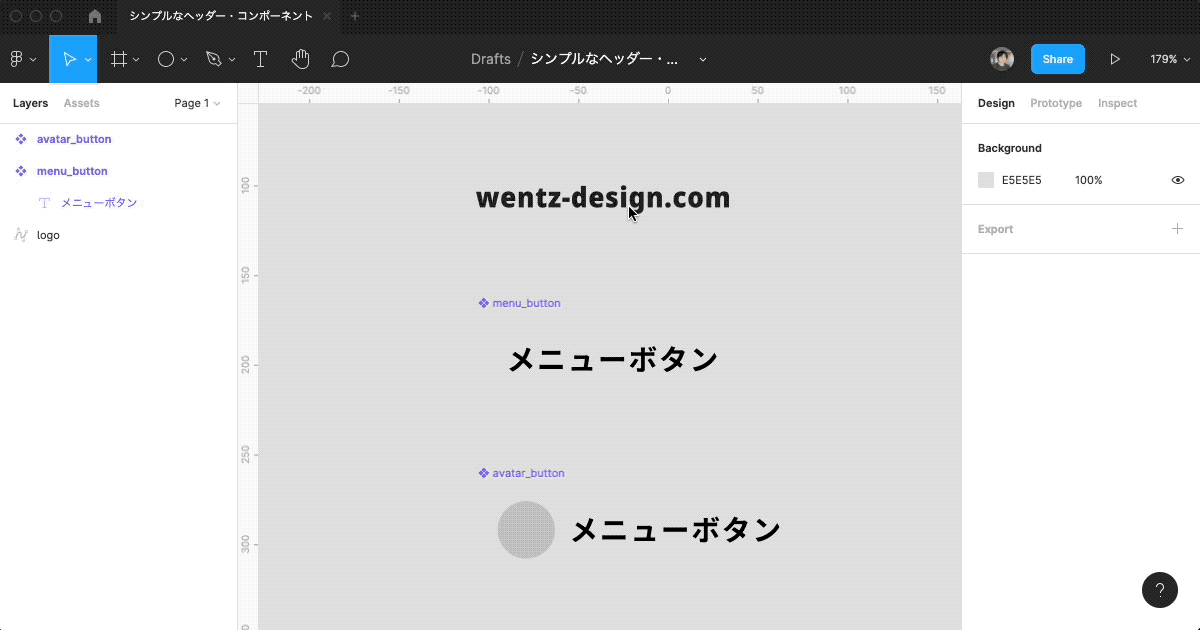Click avatar_button component icon in Layers

[x=21, y=139]
